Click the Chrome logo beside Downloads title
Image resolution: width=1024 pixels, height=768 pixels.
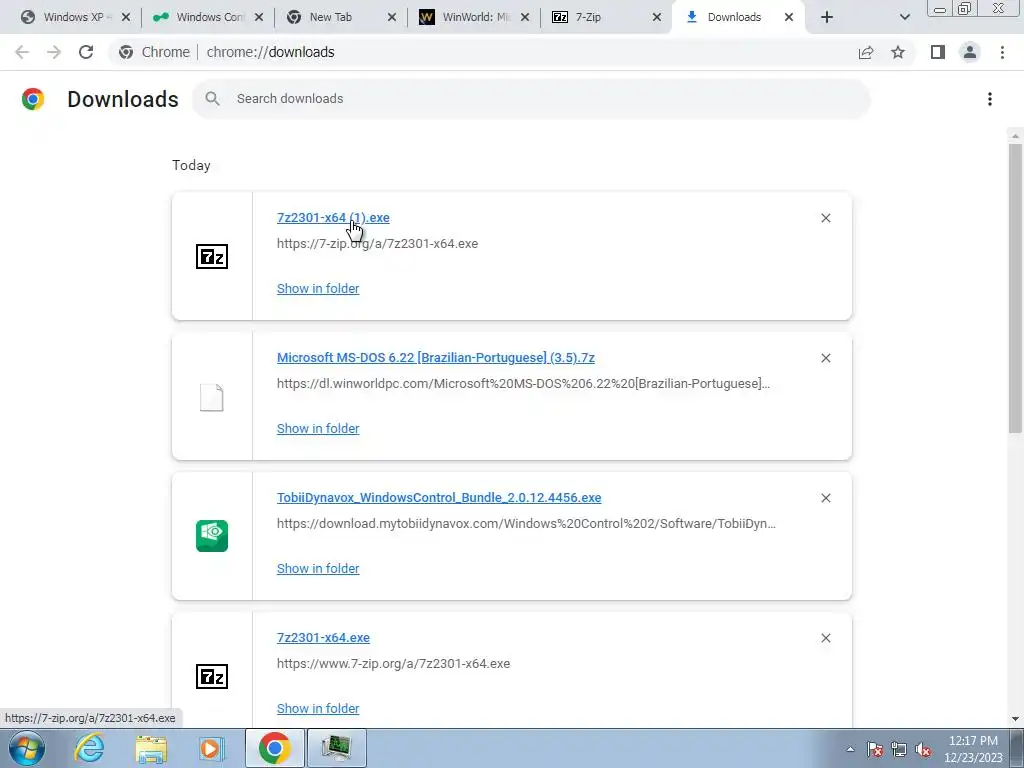pyautogui.click(x=33, y=99)
